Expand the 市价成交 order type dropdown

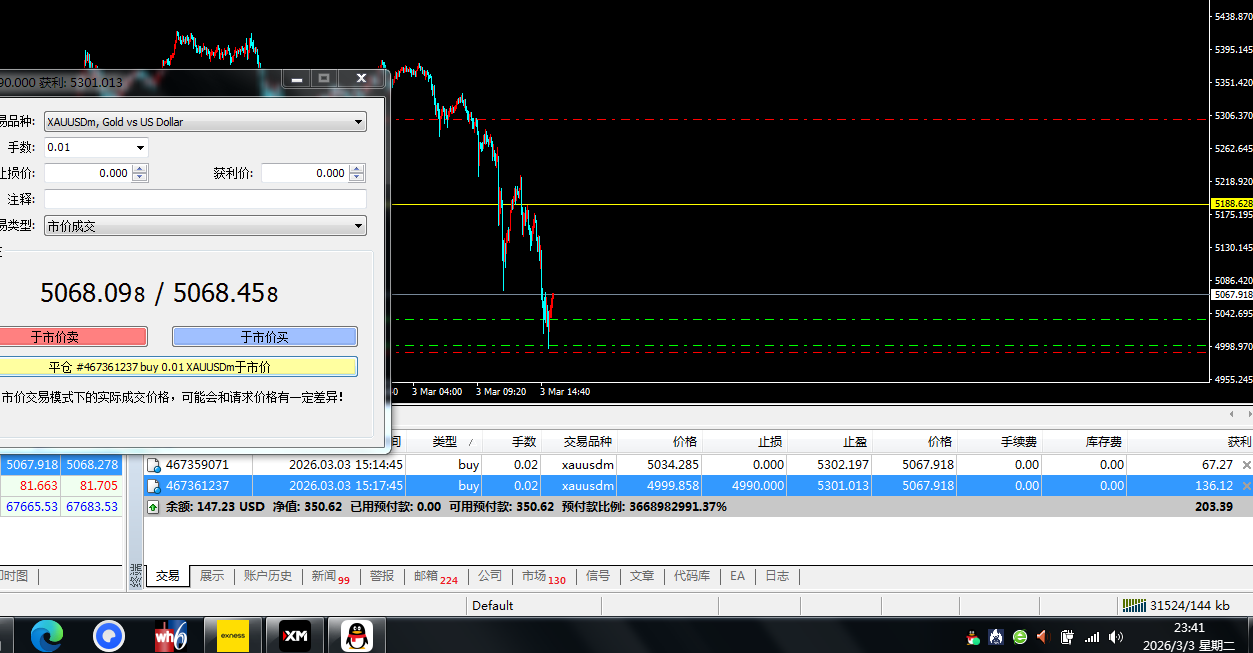point(359,227)
